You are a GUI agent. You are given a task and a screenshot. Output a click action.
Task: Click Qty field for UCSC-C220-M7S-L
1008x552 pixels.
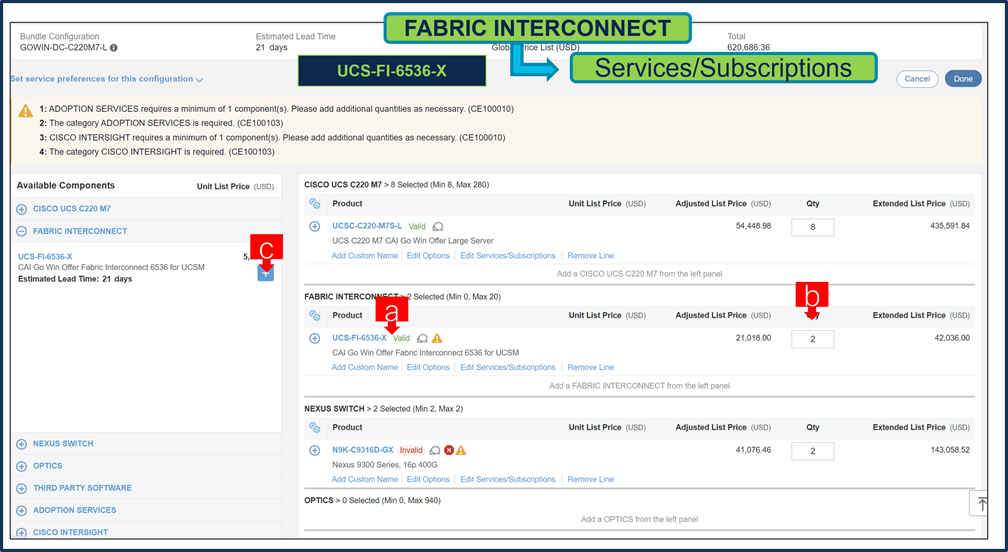click(x=813, y=227)
